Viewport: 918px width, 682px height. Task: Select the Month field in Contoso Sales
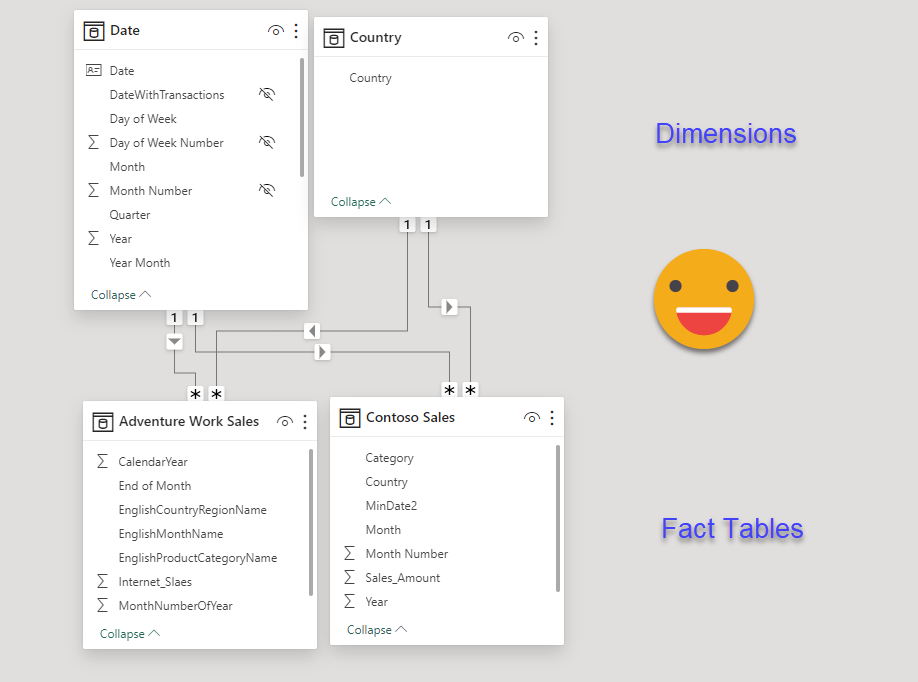pos(383,530)
